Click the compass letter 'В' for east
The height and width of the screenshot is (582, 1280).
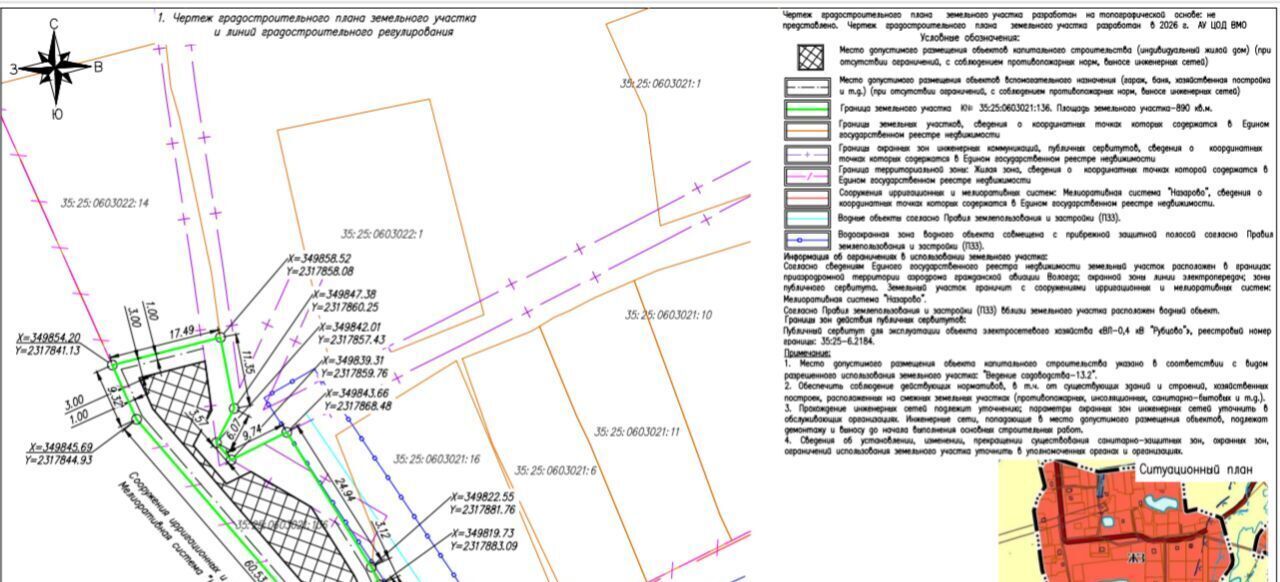[98, 68]
